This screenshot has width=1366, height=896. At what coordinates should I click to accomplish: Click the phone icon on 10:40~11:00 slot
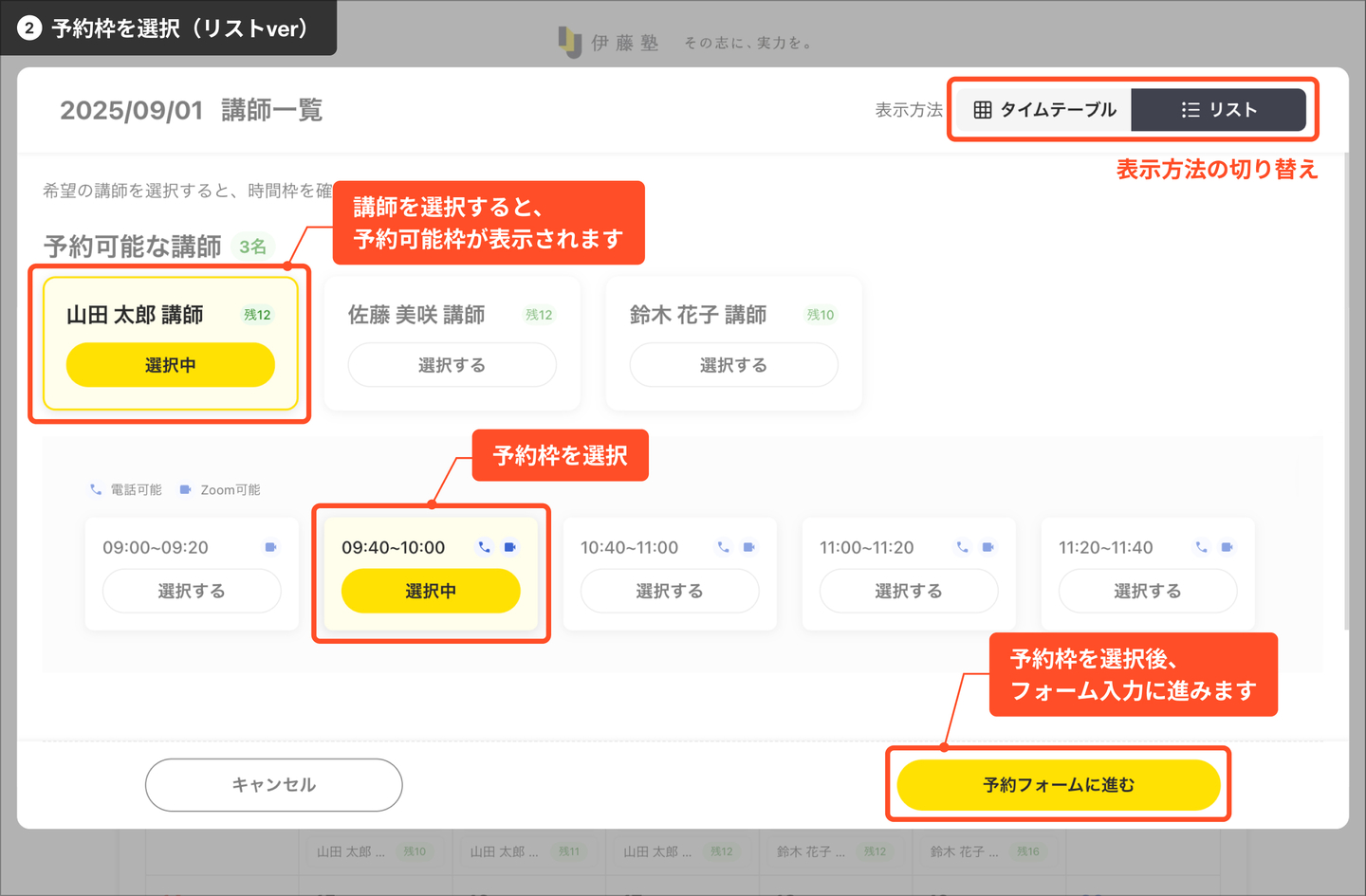(723, 547)
